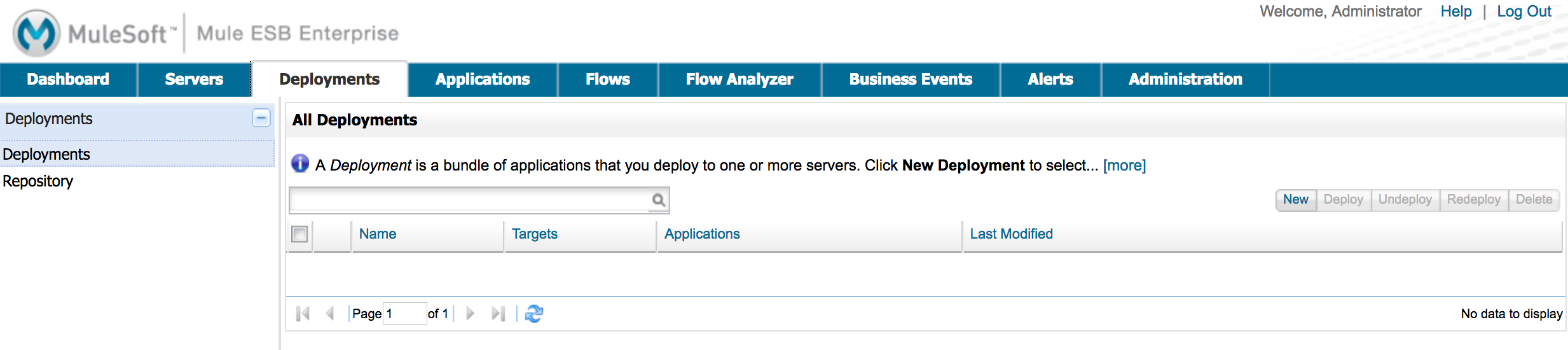1568x350 pixels.
Task: Click the Log Out link
Action: 1524,11
